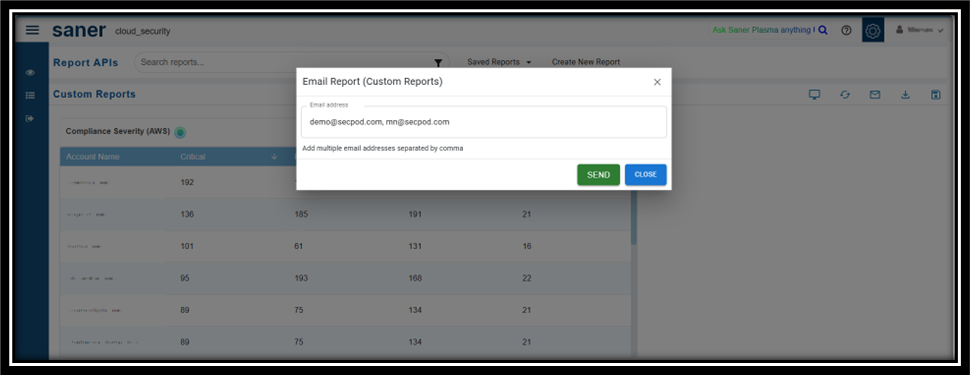Image resolution: width=970 pixels, height=375 pixels.
Task: Click Create New Report
Action: click(586, 62)
